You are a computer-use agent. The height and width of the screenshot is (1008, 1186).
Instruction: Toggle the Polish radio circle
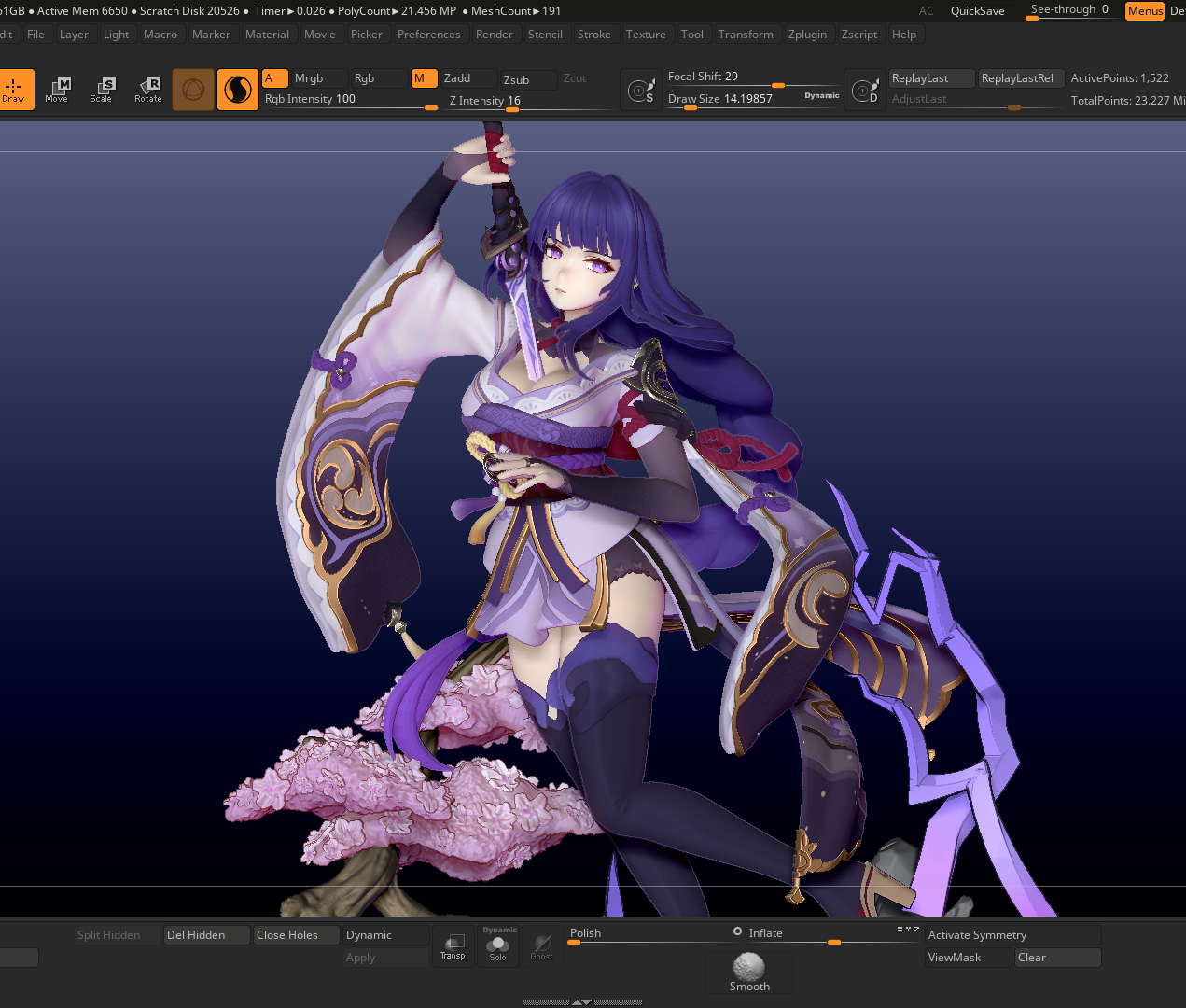tap(737, 931)
